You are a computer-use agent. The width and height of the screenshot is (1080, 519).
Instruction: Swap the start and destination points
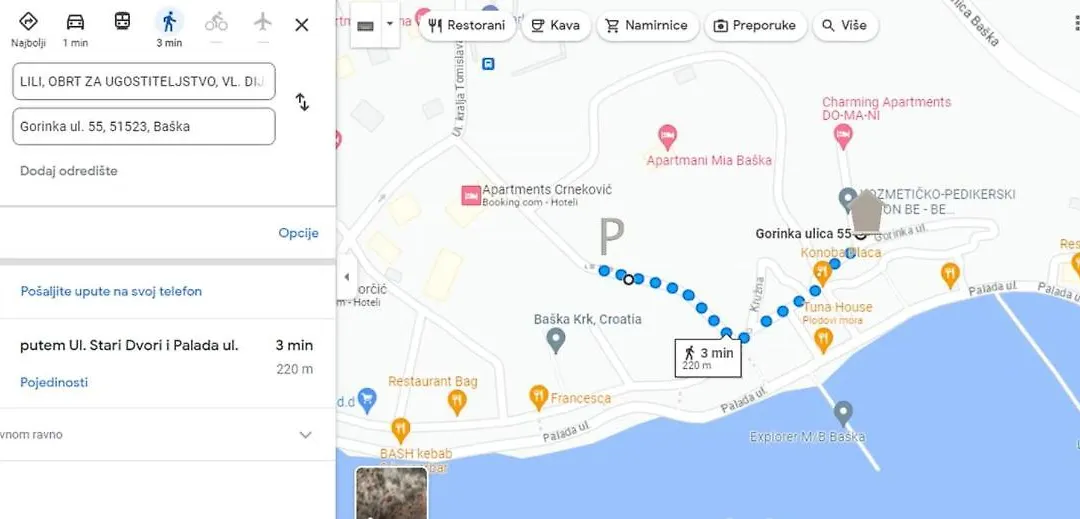[x=302, y=102]
